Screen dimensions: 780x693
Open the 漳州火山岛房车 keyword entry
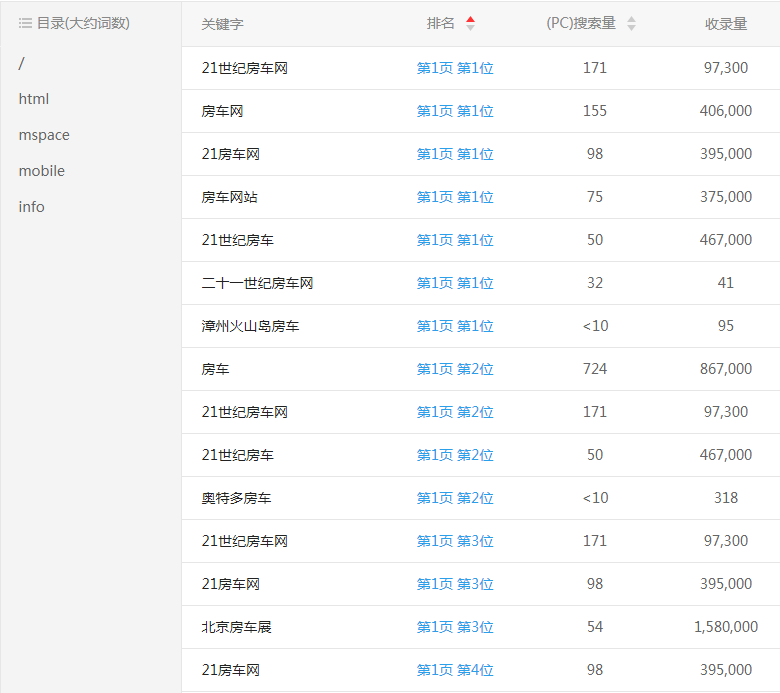(x=250, y=326)
